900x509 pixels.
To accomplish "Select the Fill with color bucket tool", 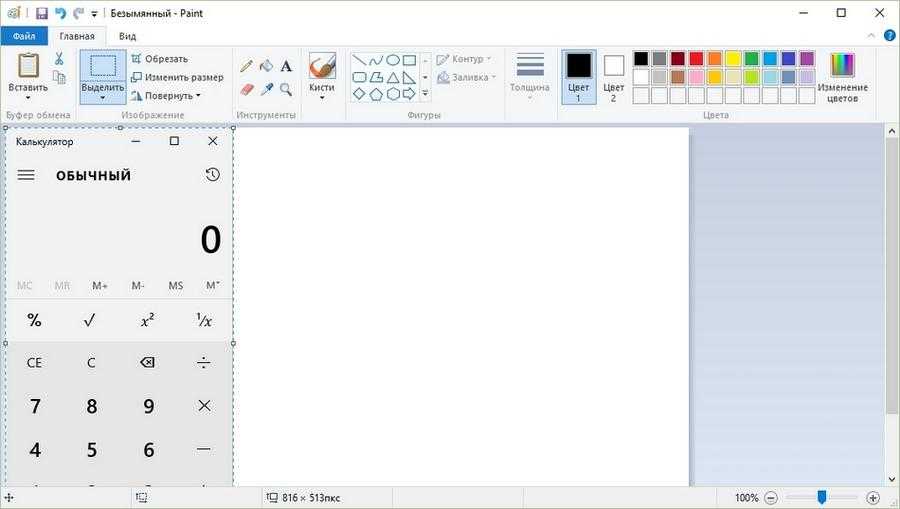I will [266, 66].
